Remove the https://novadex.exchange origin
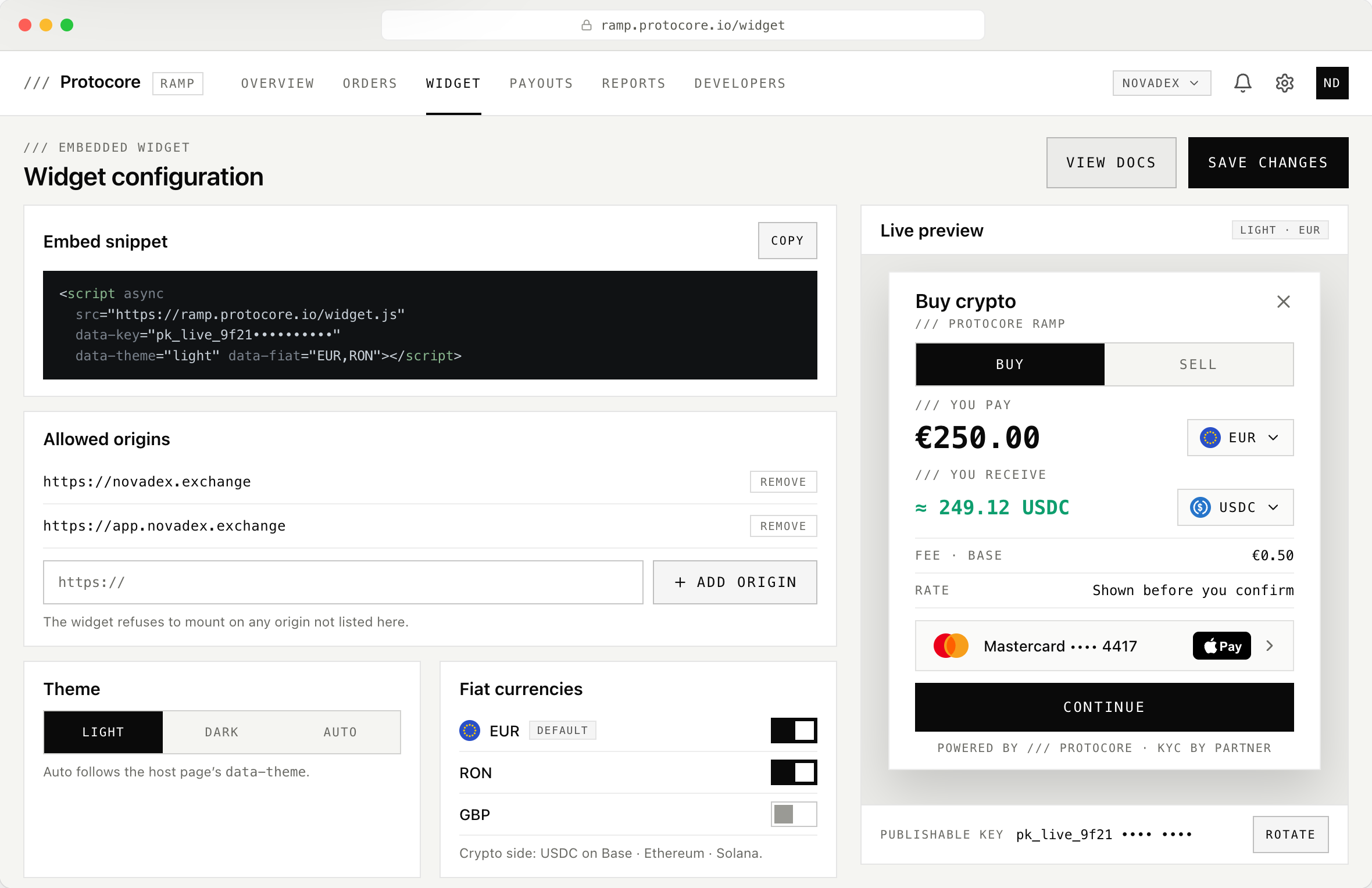Screen dimensions: 1372x888 783,482
